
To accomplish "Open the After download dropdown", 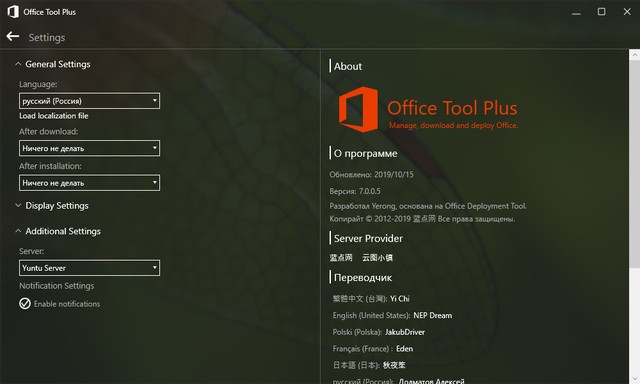I will [x=89, y=148].
